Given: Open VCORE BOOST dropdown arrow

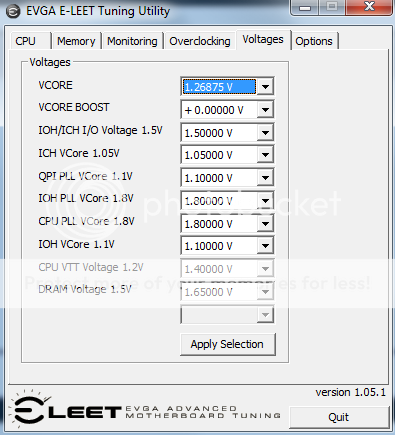Looking at the screenshot, I should coord(265,110).
